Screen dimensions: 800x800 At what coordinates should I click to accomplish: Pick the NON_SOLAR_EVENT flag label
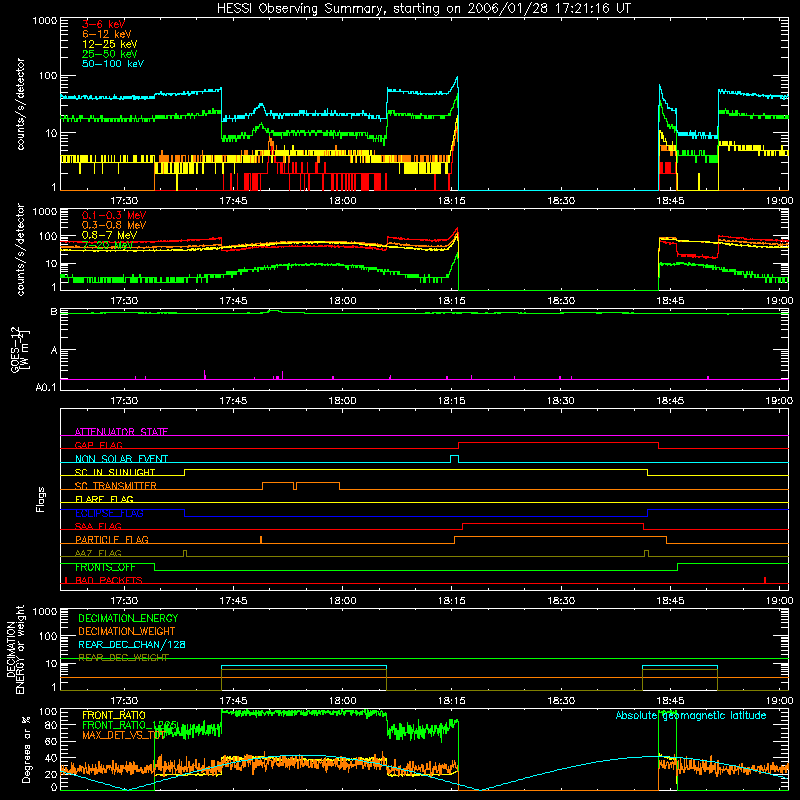(x=121, y=459)
